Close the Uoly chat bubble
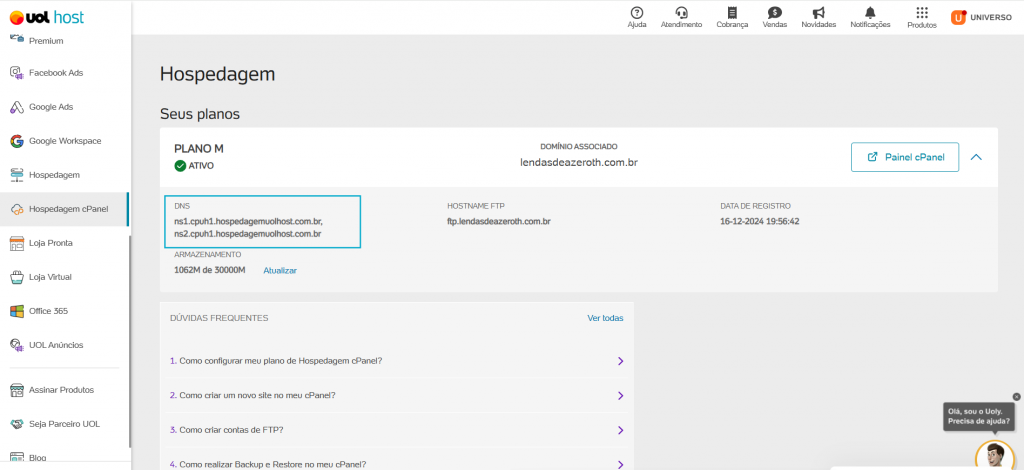Image resolution: width=1024 pixels, height=470 pixels. tap(1016, 396)
